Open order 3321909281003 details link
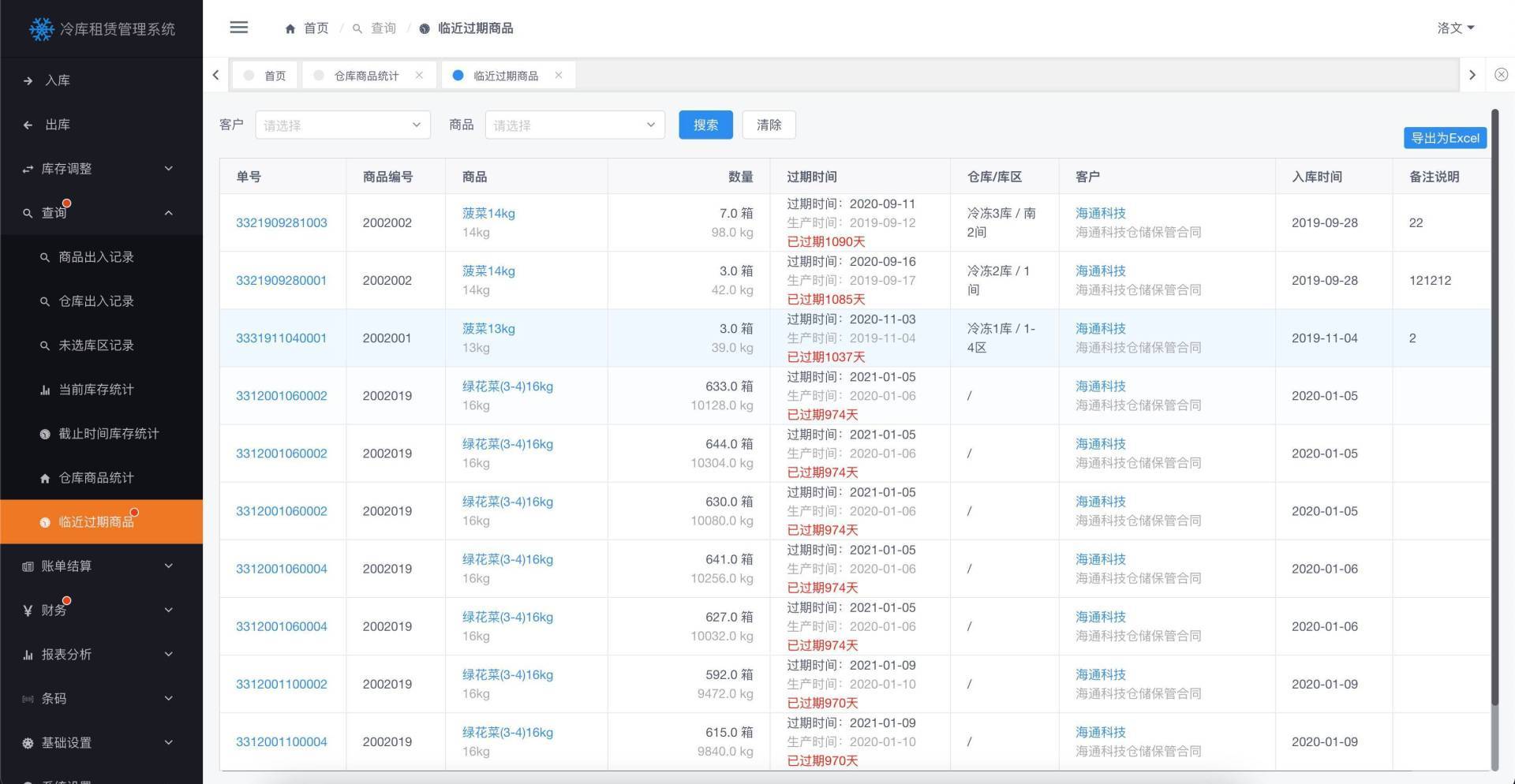1515x784 pixels. pos(282,222)
